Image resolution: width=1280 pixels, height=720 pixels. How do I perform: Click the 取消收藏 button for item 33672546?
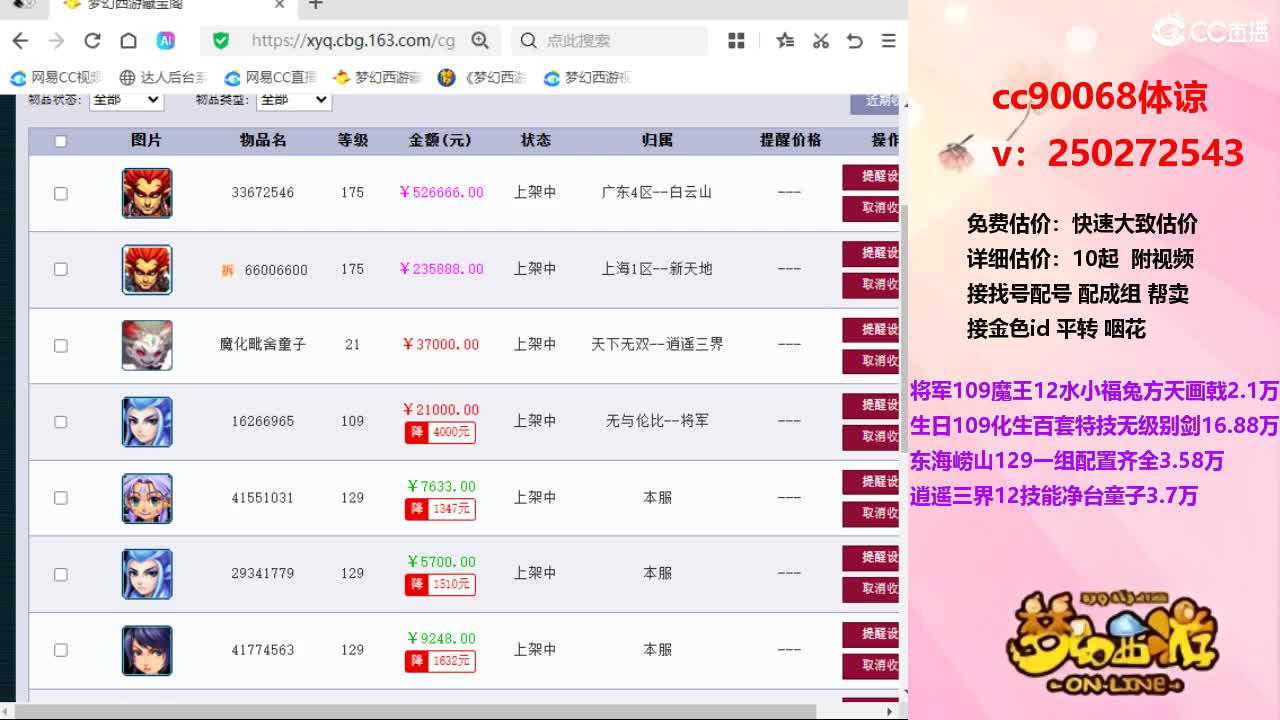(x=871, y=208)
